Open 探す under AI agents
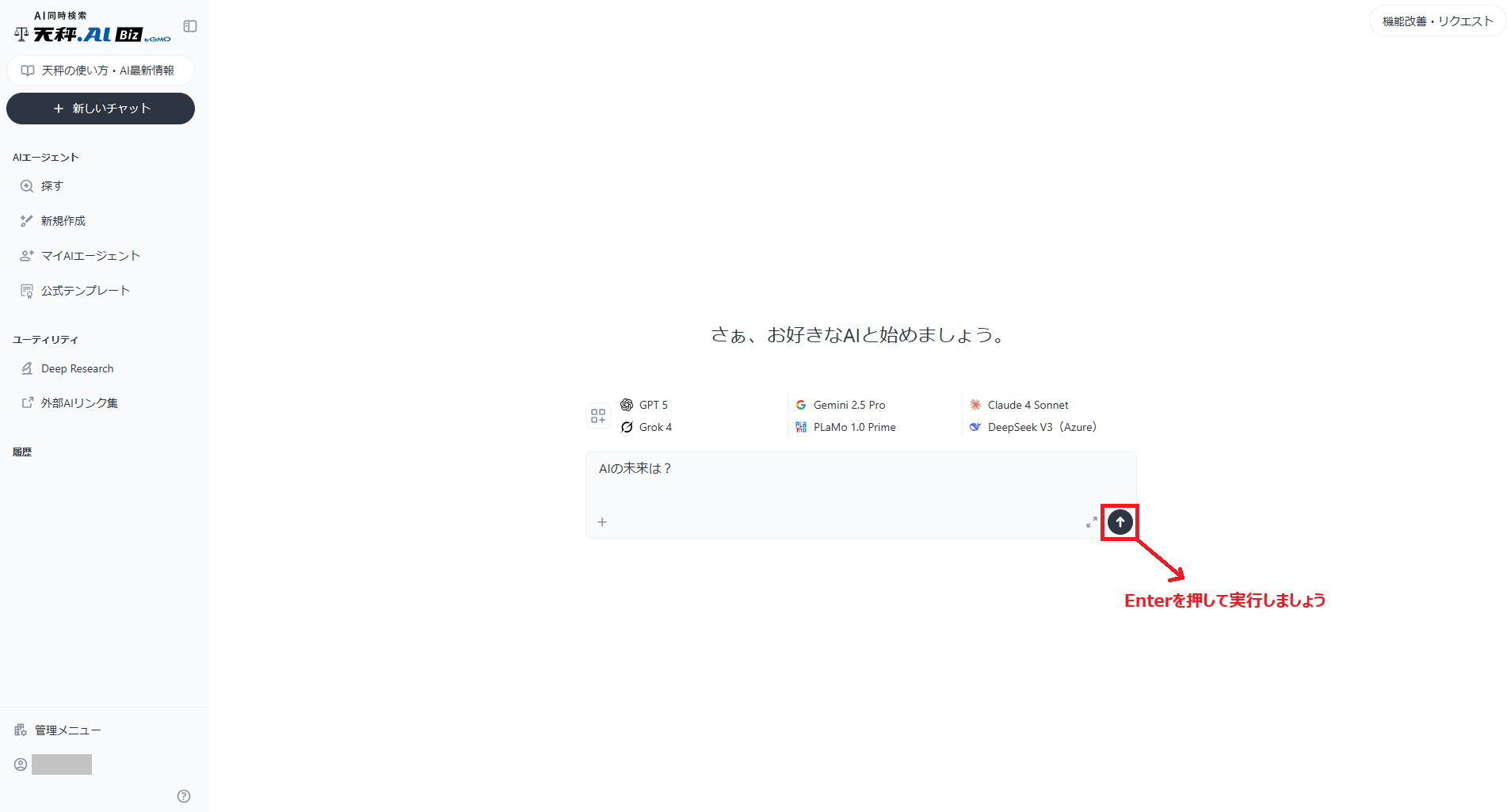 [52, 186]
